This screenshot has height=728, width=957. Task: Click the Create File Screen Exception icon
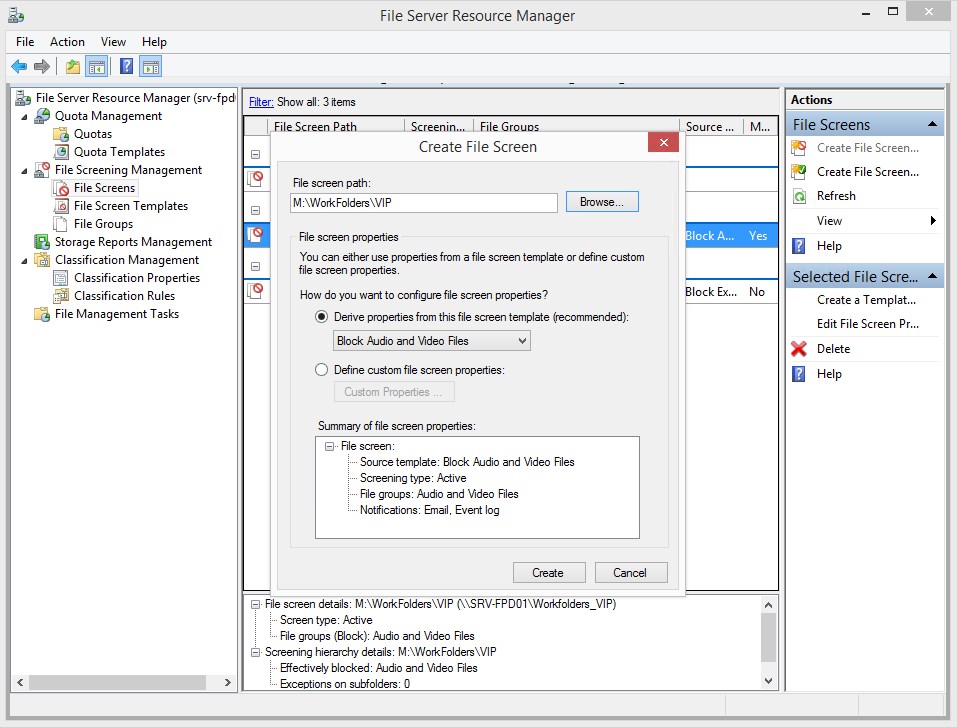click(x=799, y=147)
